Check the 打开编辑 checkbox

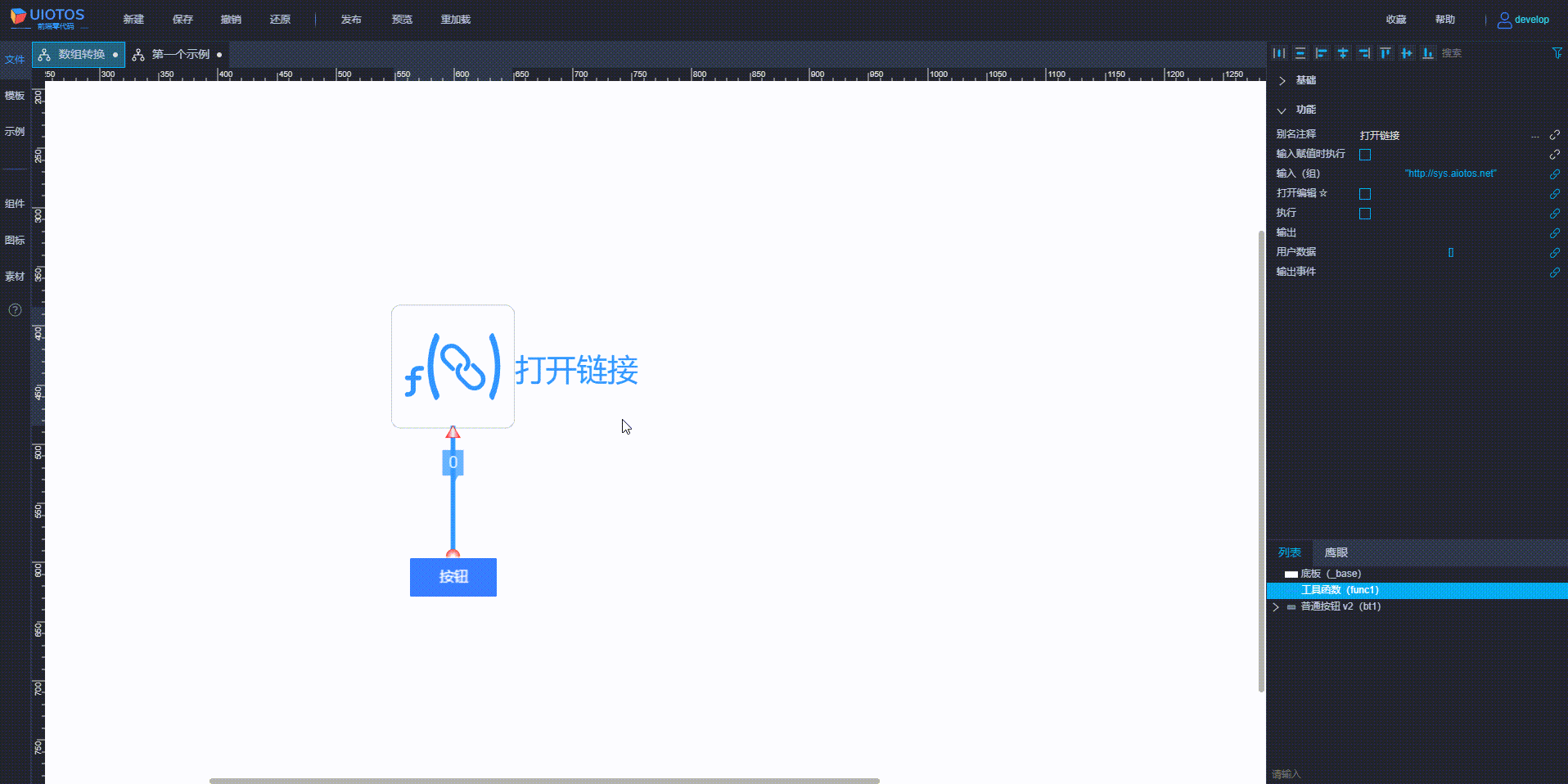click(1365, 194)
